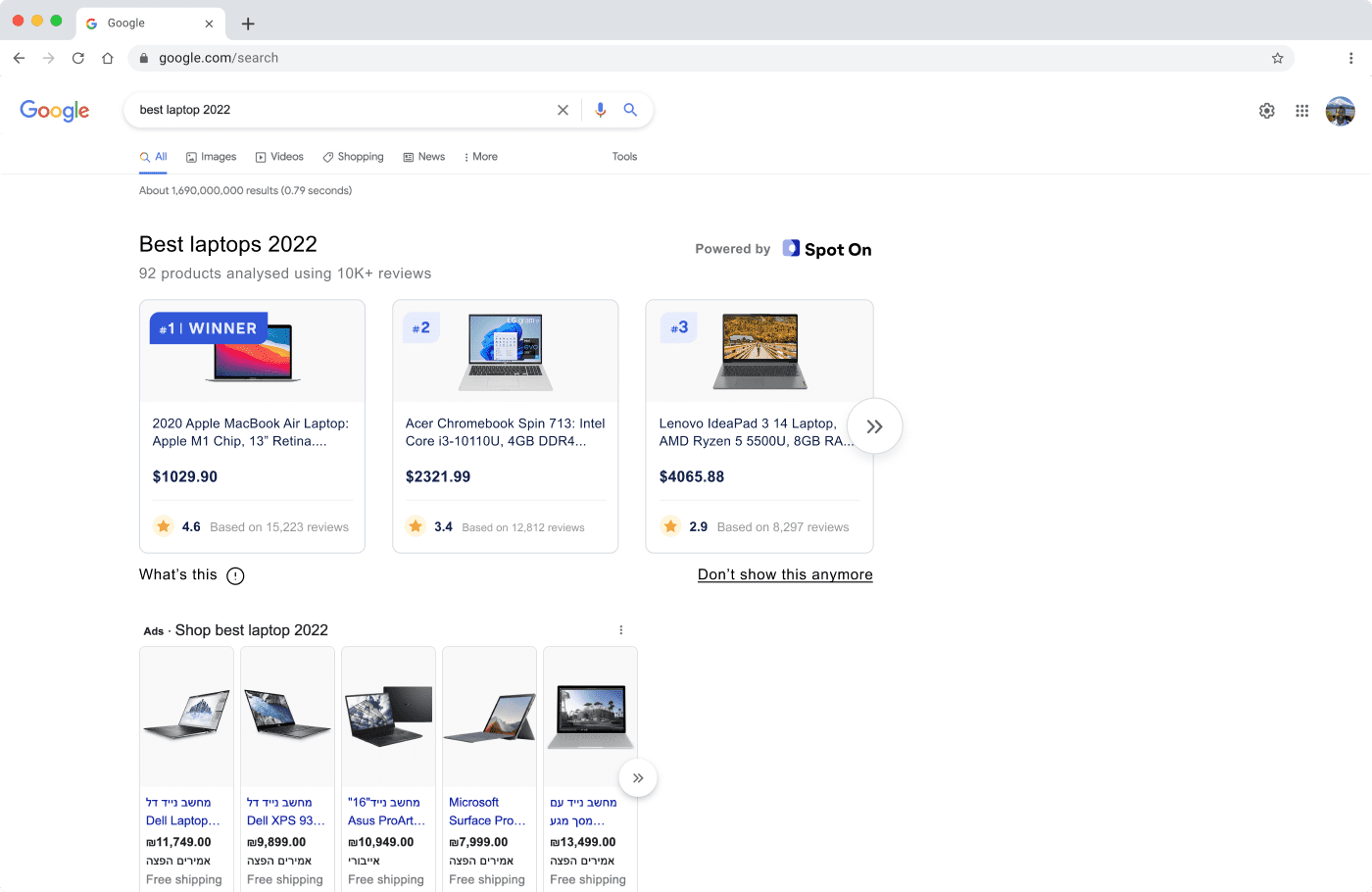Click the ₪9,899.00 ad price
Screen dimensions: 1372x892
pyautogui.click(x=276, y=842)
